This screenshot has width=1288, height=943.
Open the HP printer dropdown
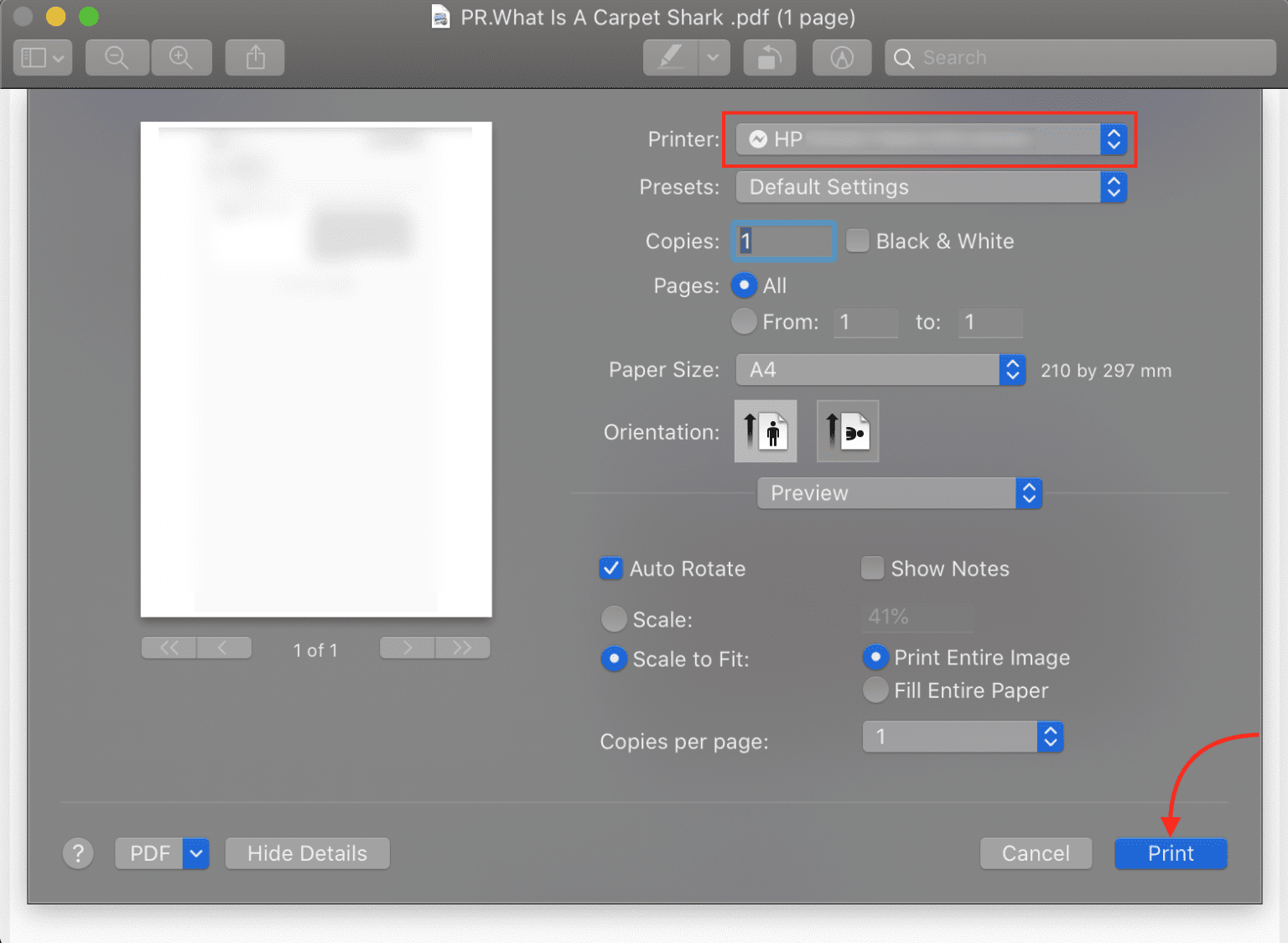[931, 139]
